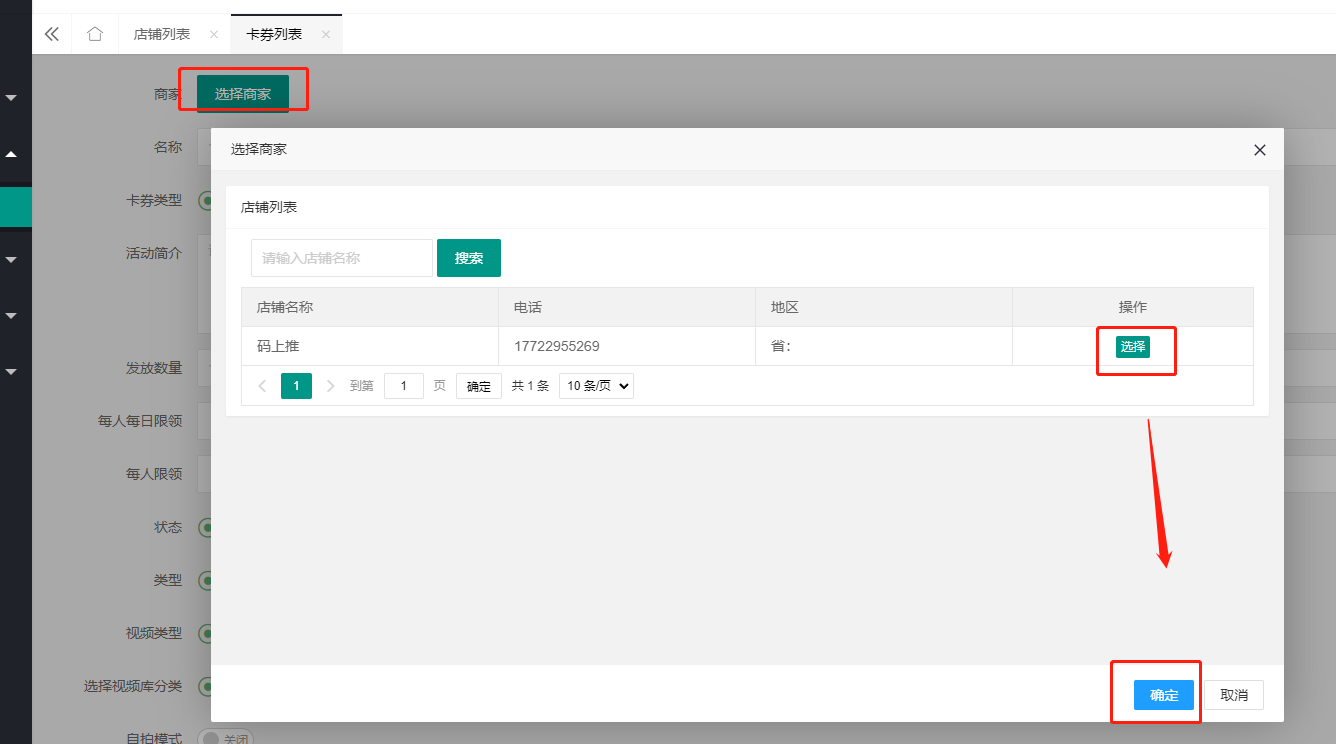Go to previous page arrow
The height and width of the screenshot is (744, 1336).
(x=262, y=386)
